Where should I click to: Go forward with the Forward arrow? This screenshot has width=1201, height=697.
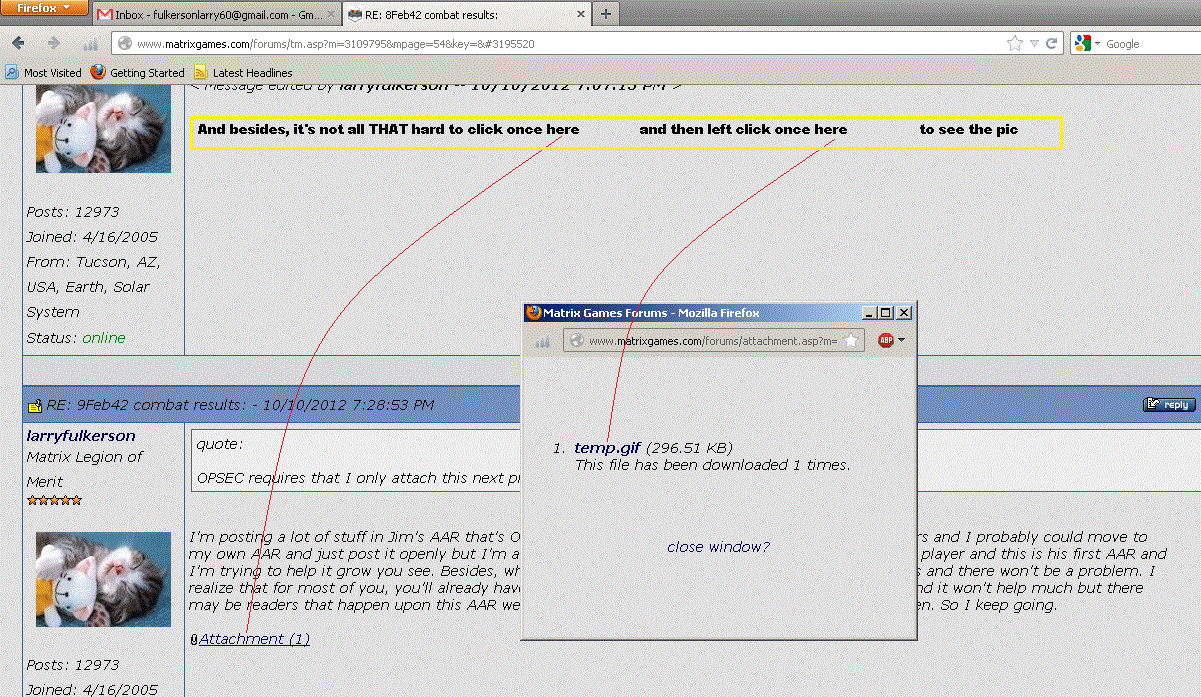click(x=54, y=44)
